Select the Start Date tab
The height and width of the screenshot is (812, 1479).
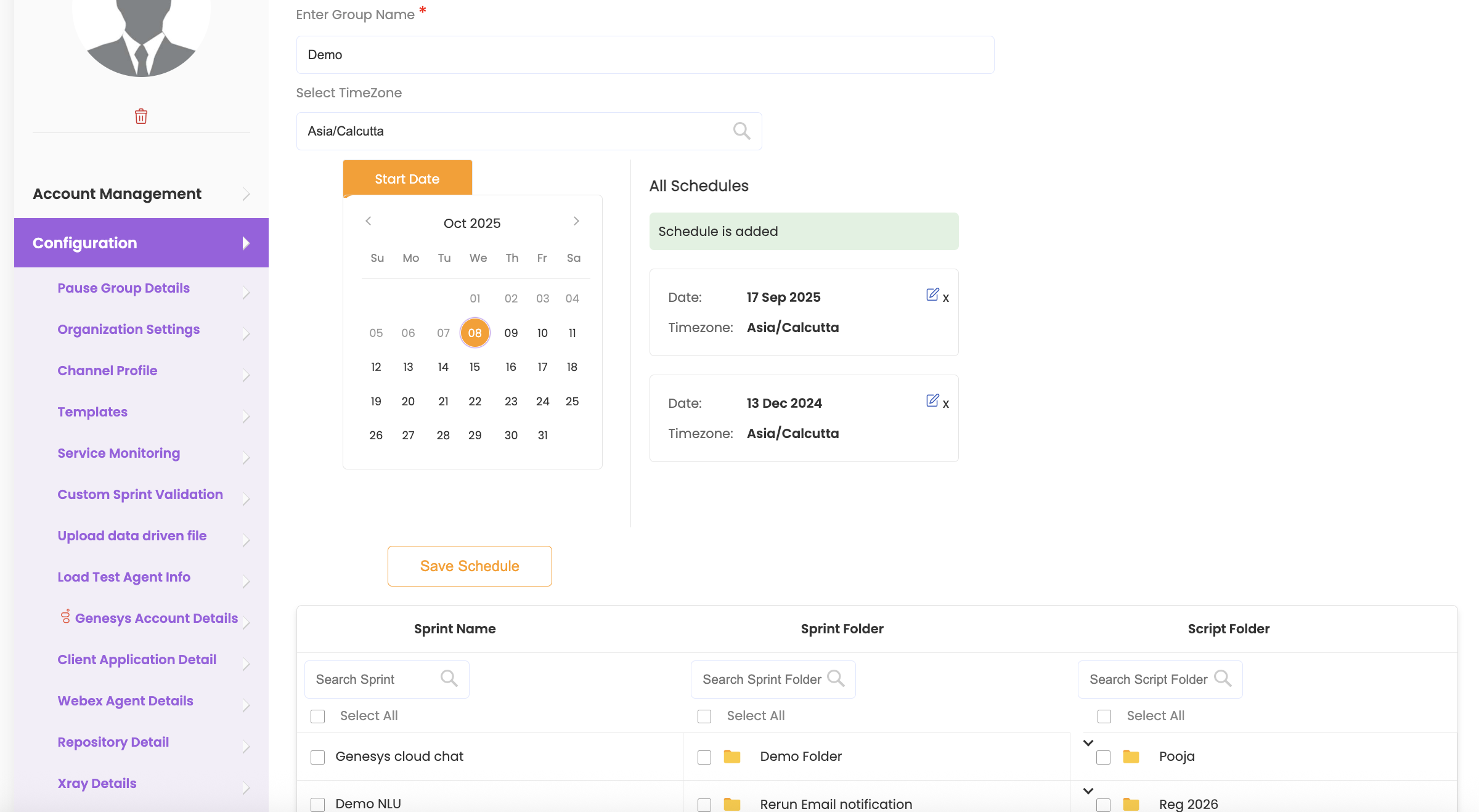pyautogui.click(x=407, y=179)
